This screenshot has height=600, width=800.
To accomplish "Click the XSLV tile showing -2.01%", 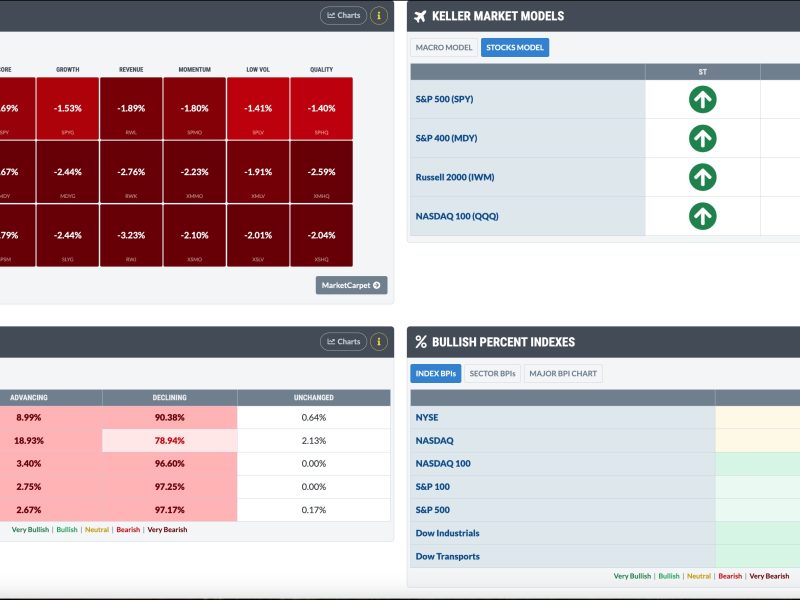I will pyautogui.click(x=258, y=235).
